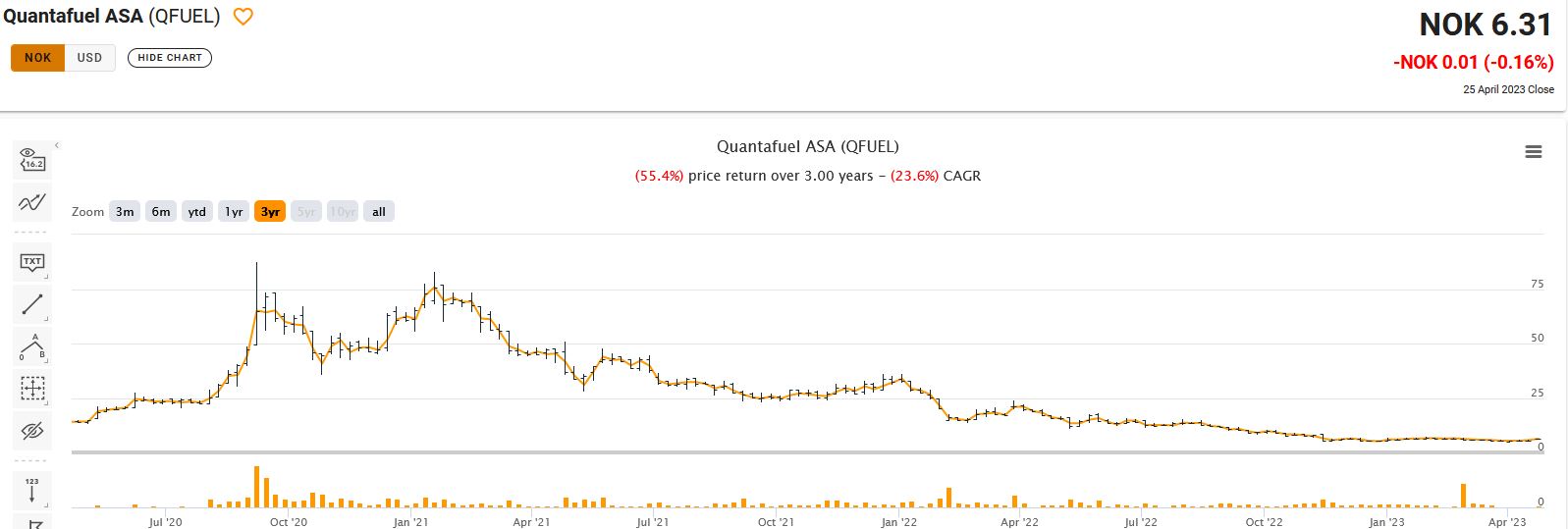This screenshot has width=1568, height=529.
Task: Add Quantafuel to favorites heart
Action: pyautogui.click(x=243, y=17)
